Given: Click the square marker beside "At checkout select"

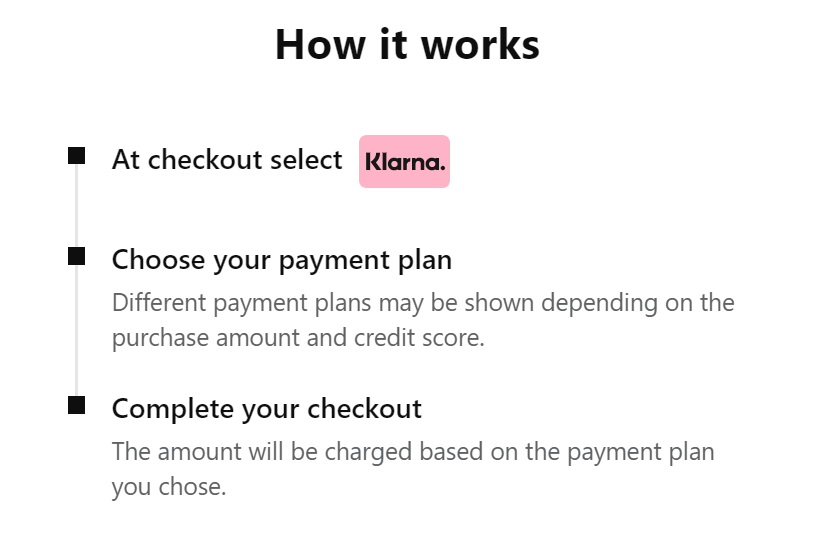Looking at the screenshot, I should [x=77, y=156].
